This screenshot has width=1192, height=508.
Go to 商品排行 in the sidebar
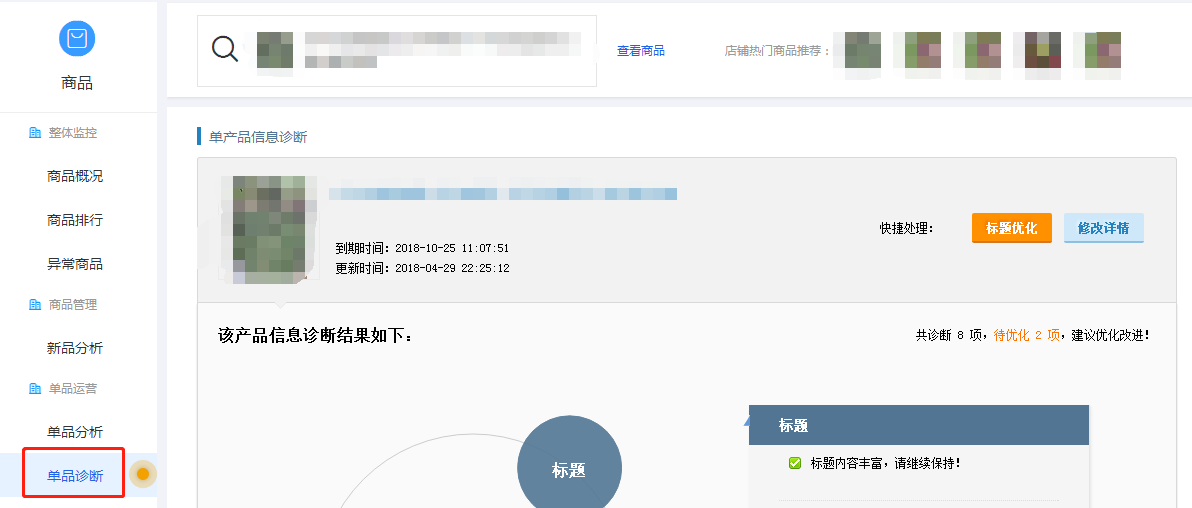75,220
